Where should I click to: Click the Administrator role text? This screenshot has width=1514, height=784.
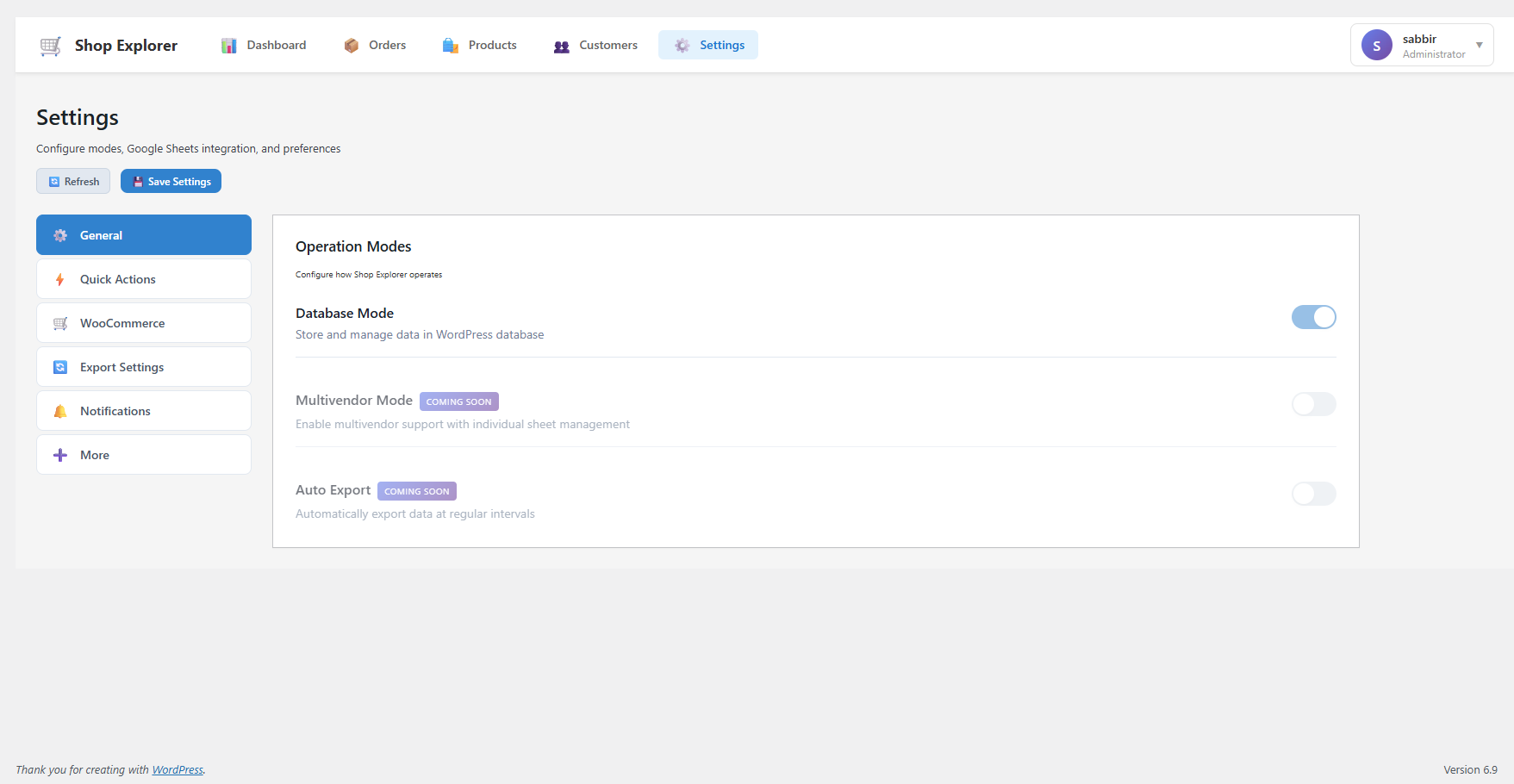tap(1434, 54)
